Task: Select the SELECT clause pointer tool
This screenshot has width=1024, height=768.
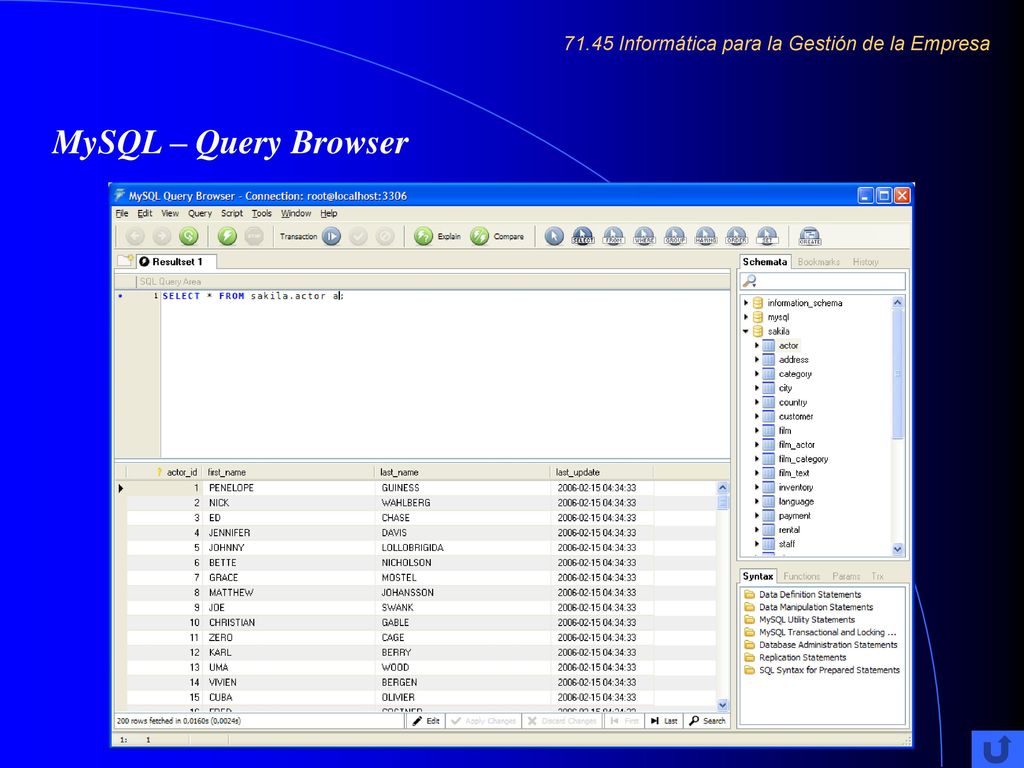Action: coord(583,236)
